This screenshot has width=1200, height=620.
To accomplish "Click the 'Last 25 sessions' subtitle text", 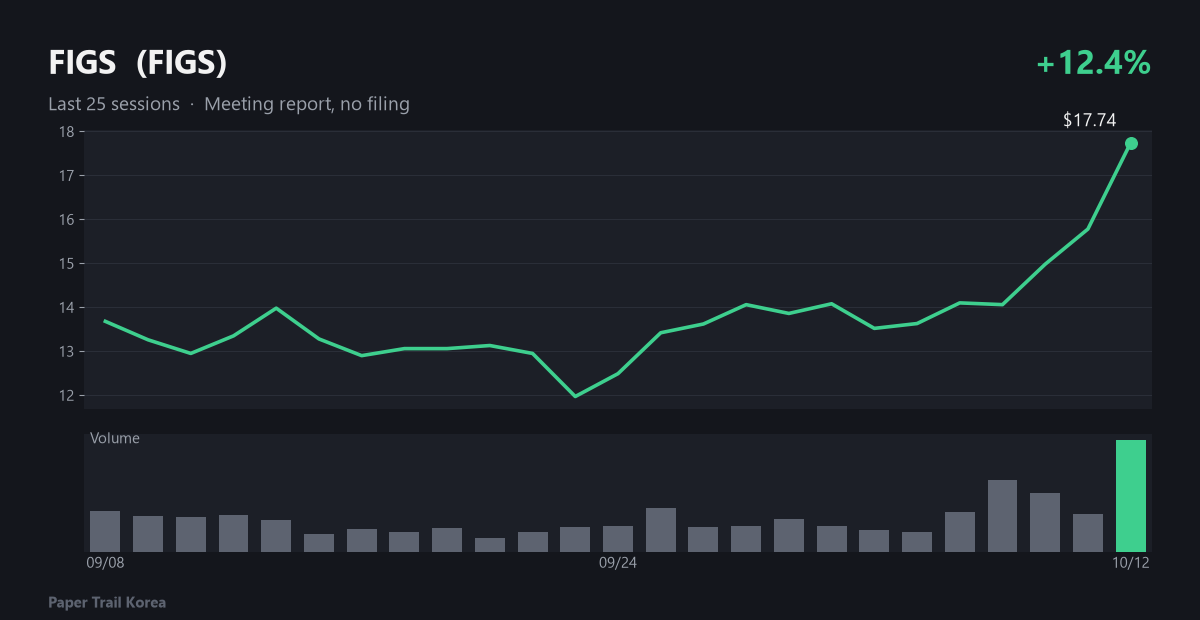I will click(114, 104).
